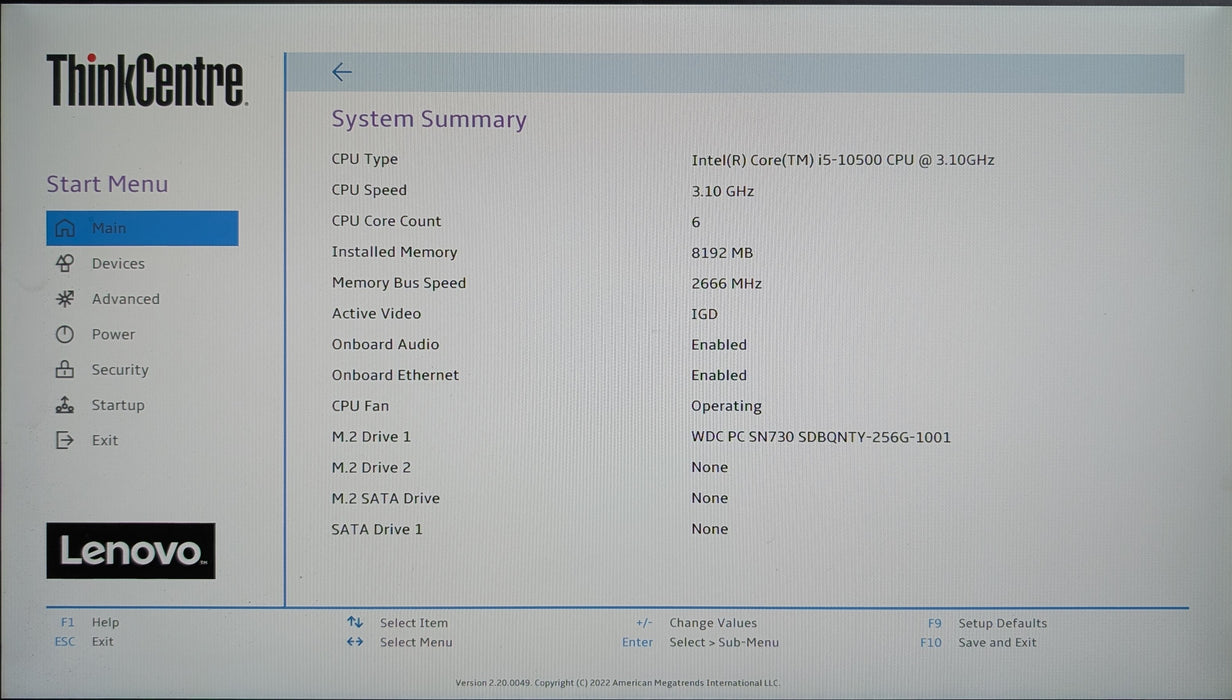Image resolution: width=1232 pixels, height=700 pixels.
Task: Click the 3.10 GHz value
Action: point(722,191)
